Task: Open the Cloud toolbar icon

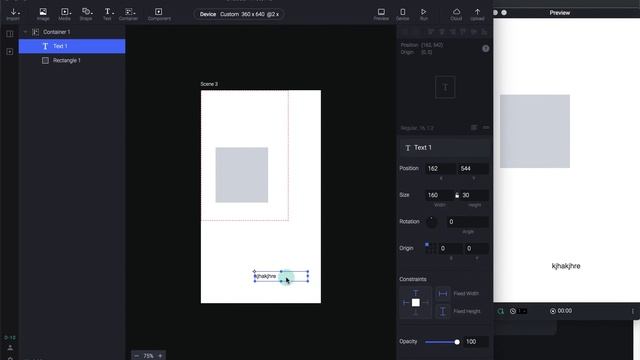Action: pyautogui.click(x=456, y=14)
